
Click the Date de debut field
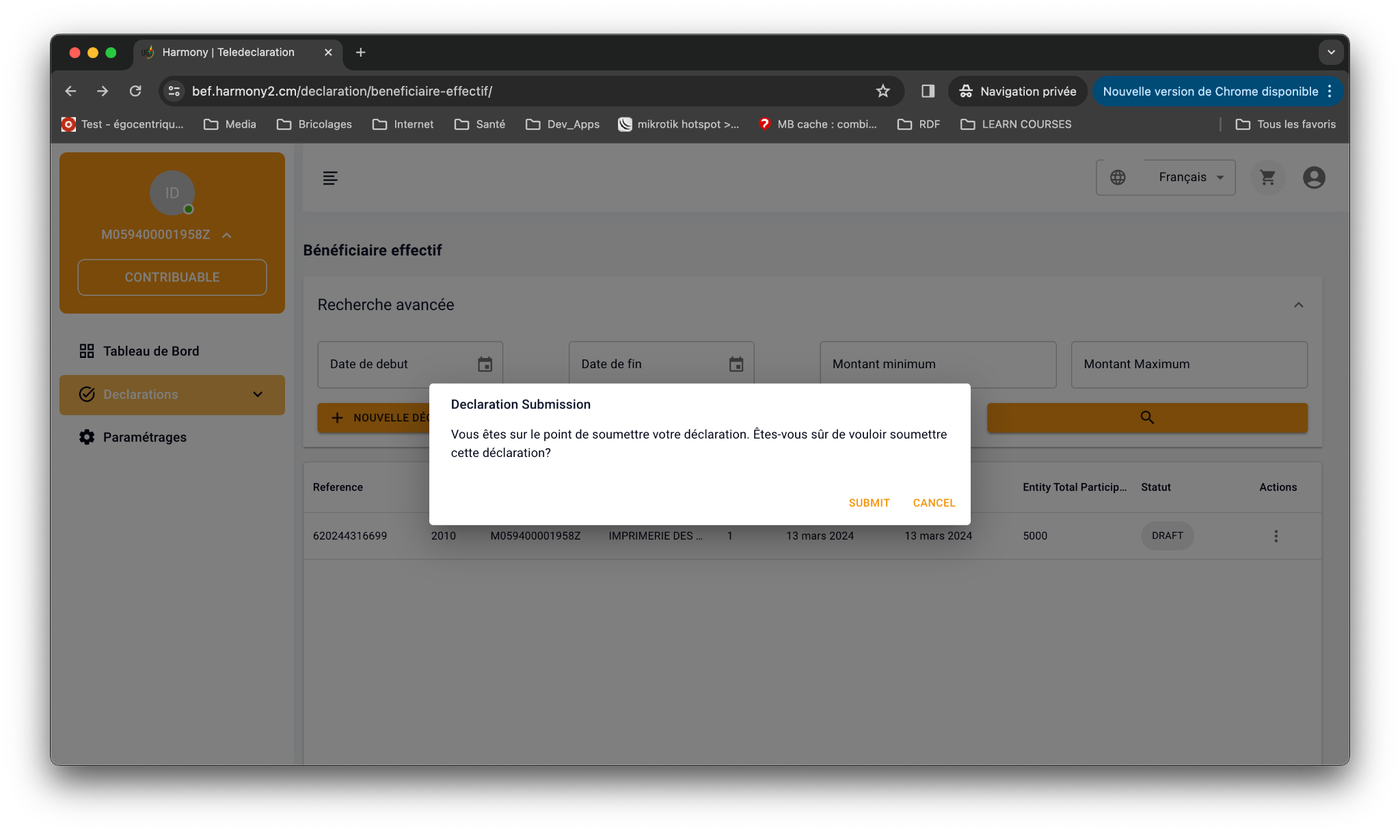coord(410,364)
